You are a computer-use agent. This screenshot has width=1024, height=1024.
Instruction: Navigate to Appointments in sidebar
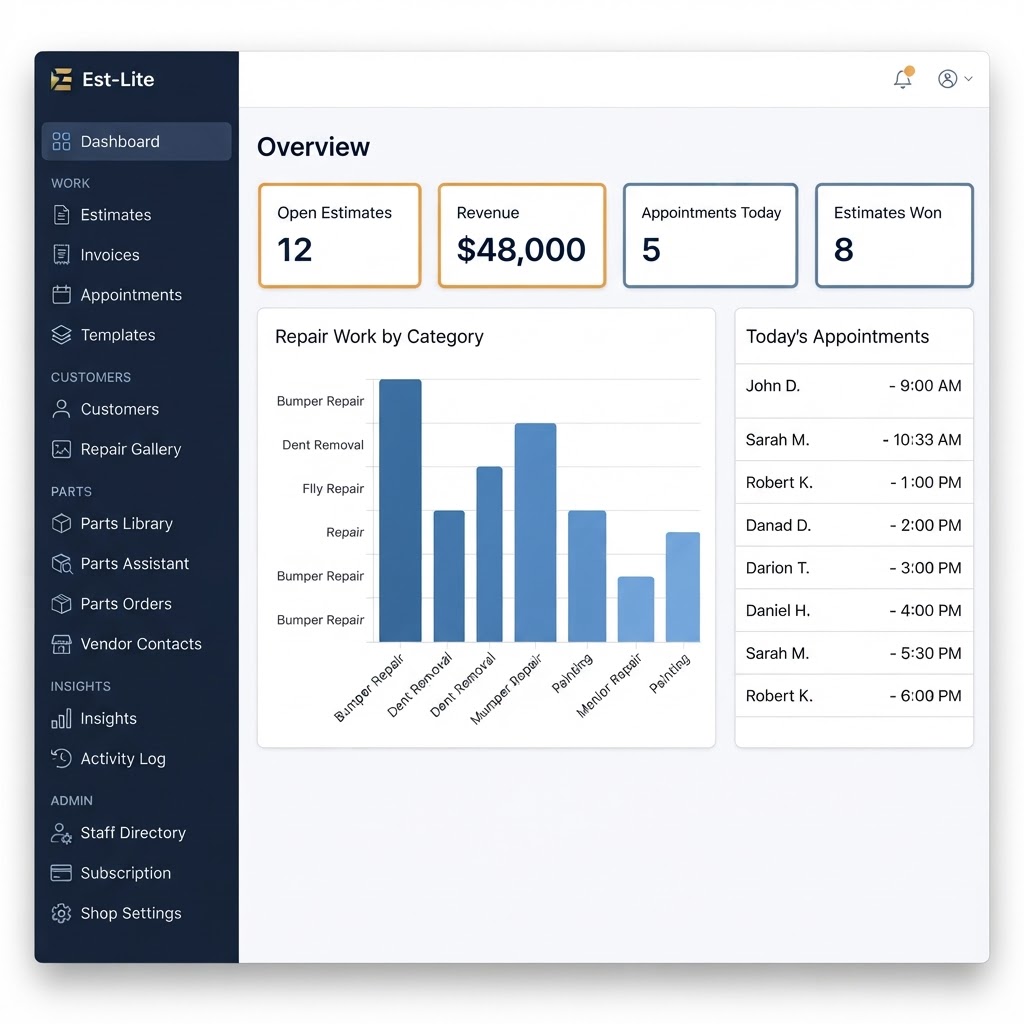131,295
